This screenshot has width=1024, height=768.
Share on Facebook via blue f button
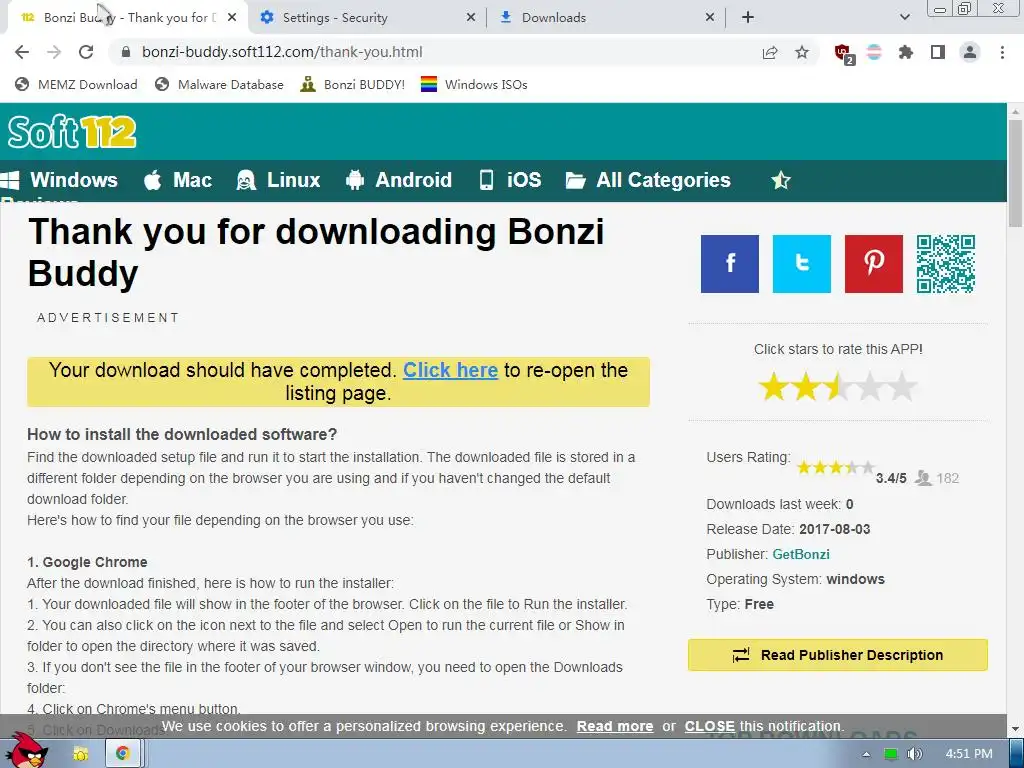click(x=730, y=264)
